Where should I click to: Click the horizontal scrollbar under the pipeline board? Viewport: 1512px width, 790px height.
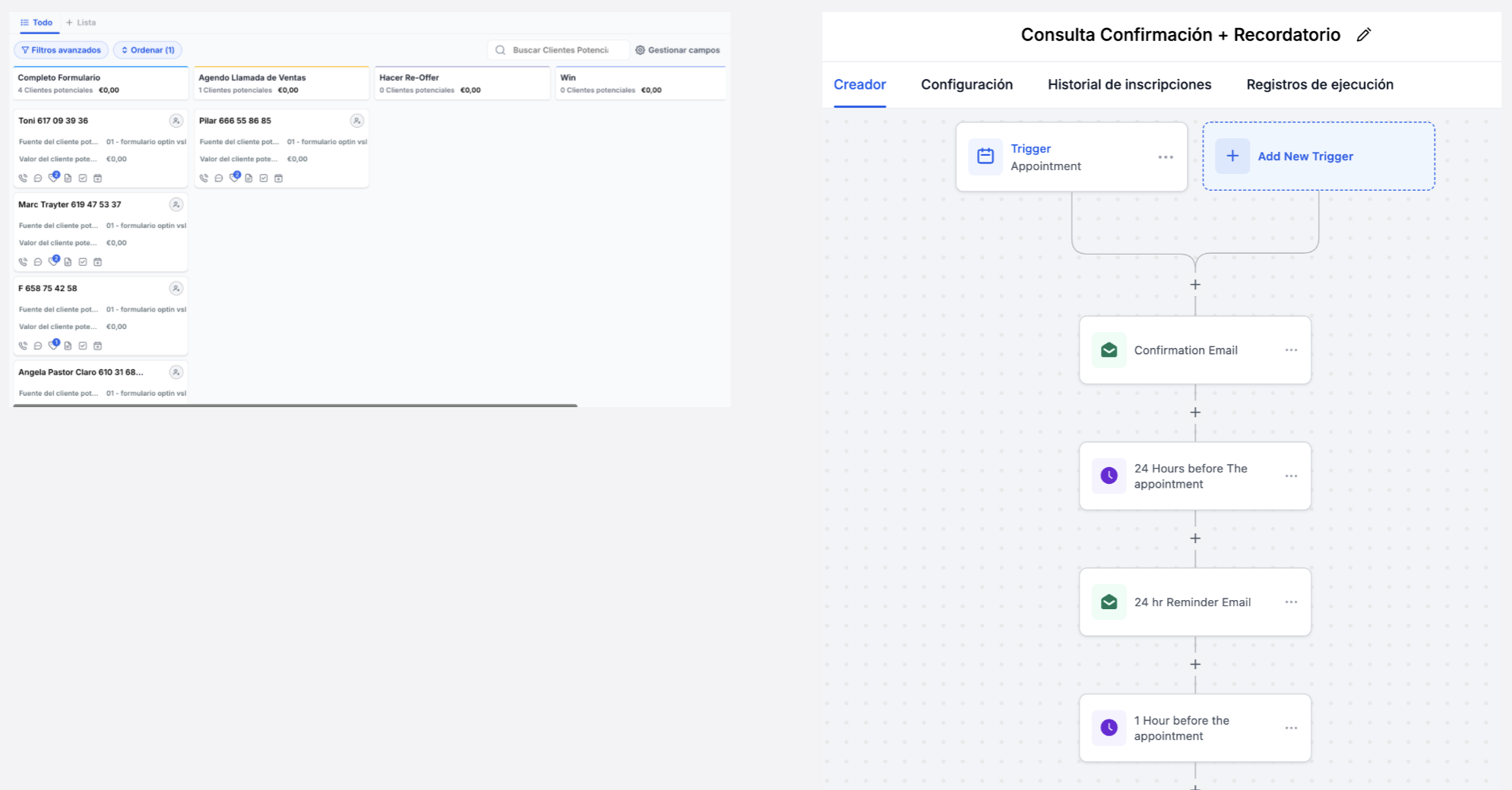coord(295,406)
